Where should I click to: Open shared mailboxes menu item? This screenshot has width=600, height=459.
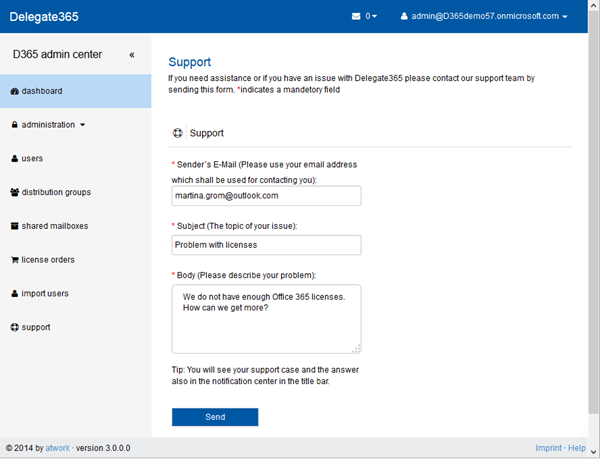(x=54, y=226)
